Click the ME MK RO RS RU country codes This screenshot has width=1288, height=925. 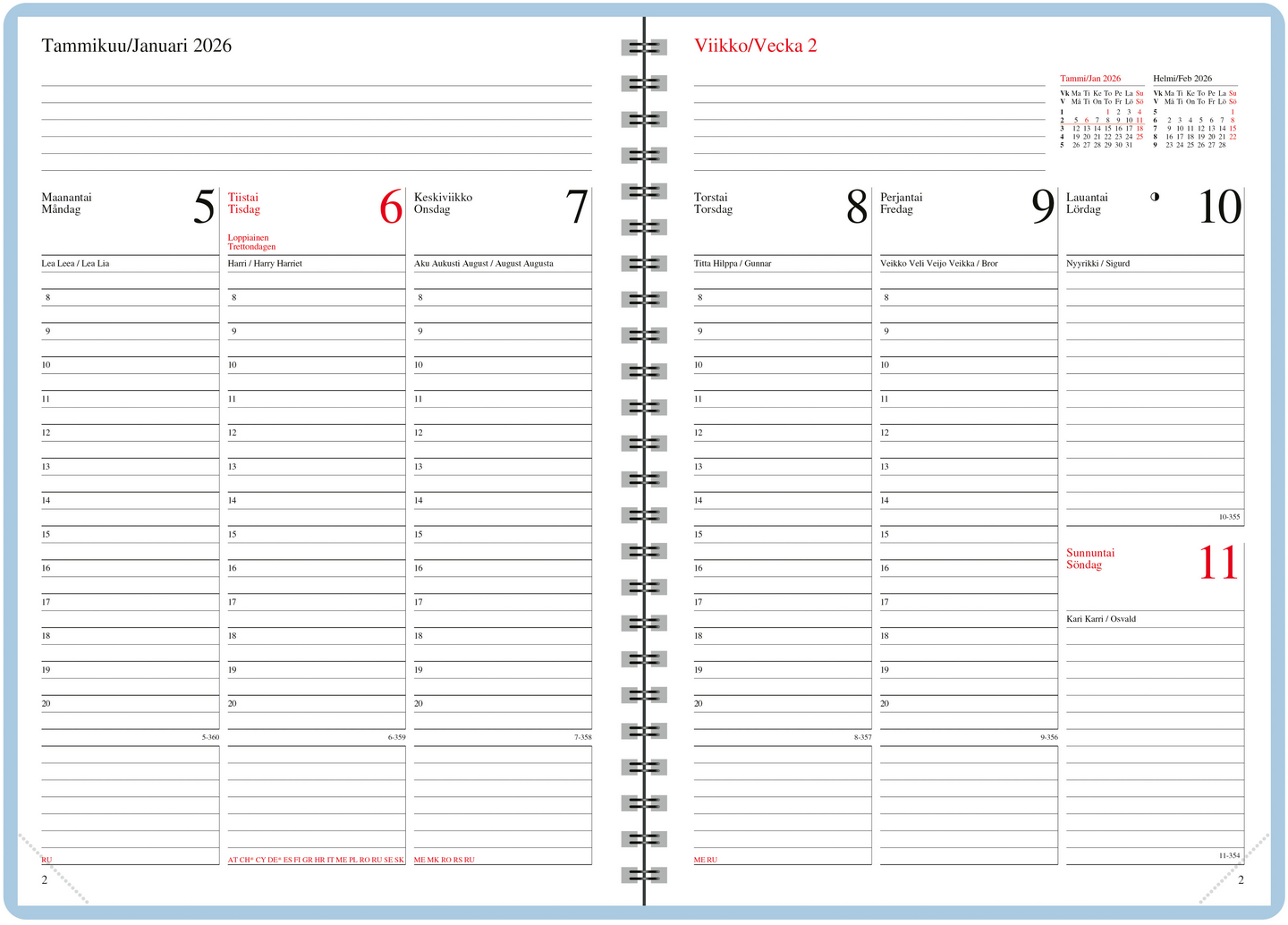coord(444,860)
